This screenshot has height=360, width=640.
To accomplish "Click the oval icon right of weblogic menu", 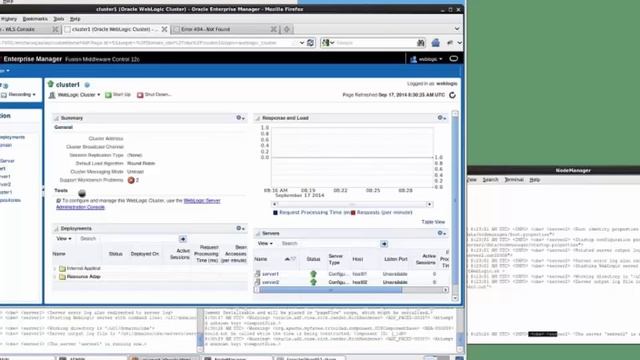I will pos(453,59).
